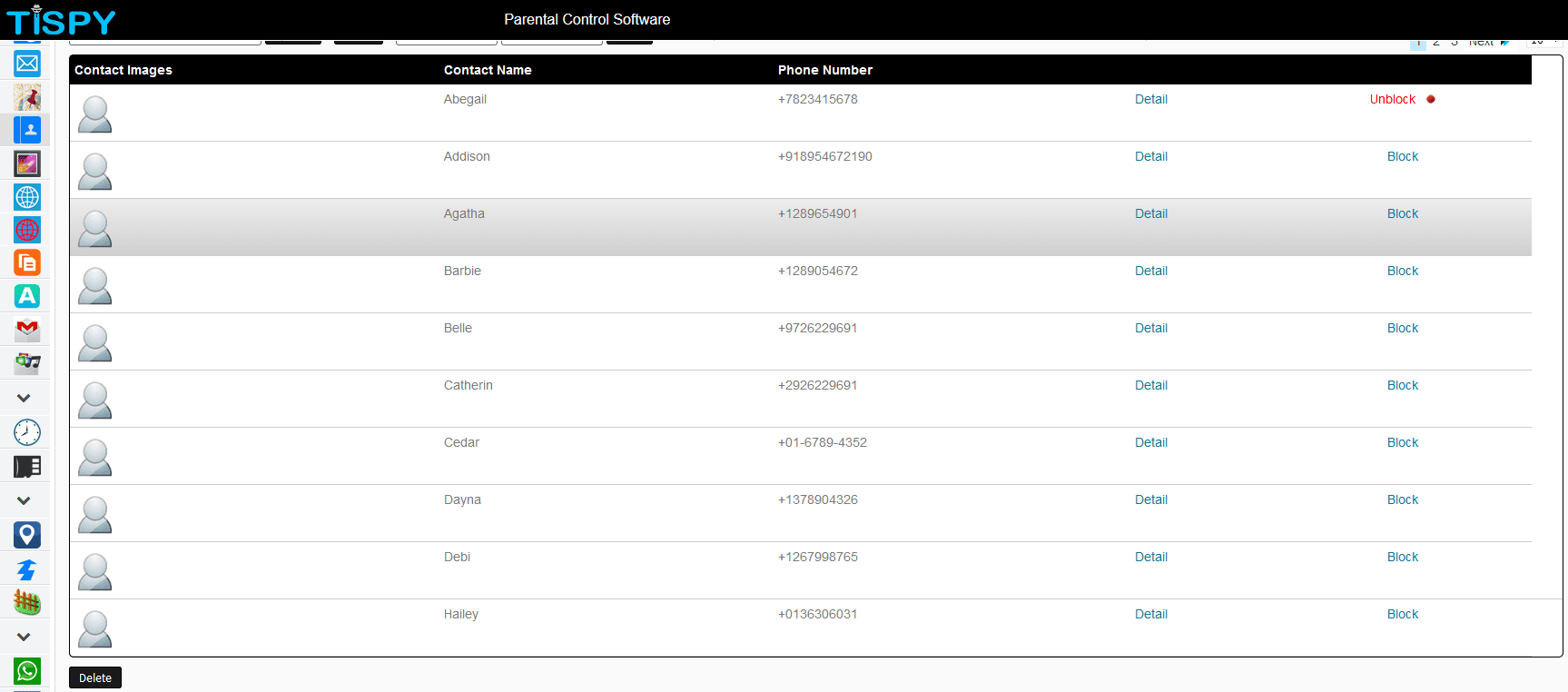This screenshot has height=692, width=1568.
Task: Open the clock schedule icon
Action: (27, 432)
